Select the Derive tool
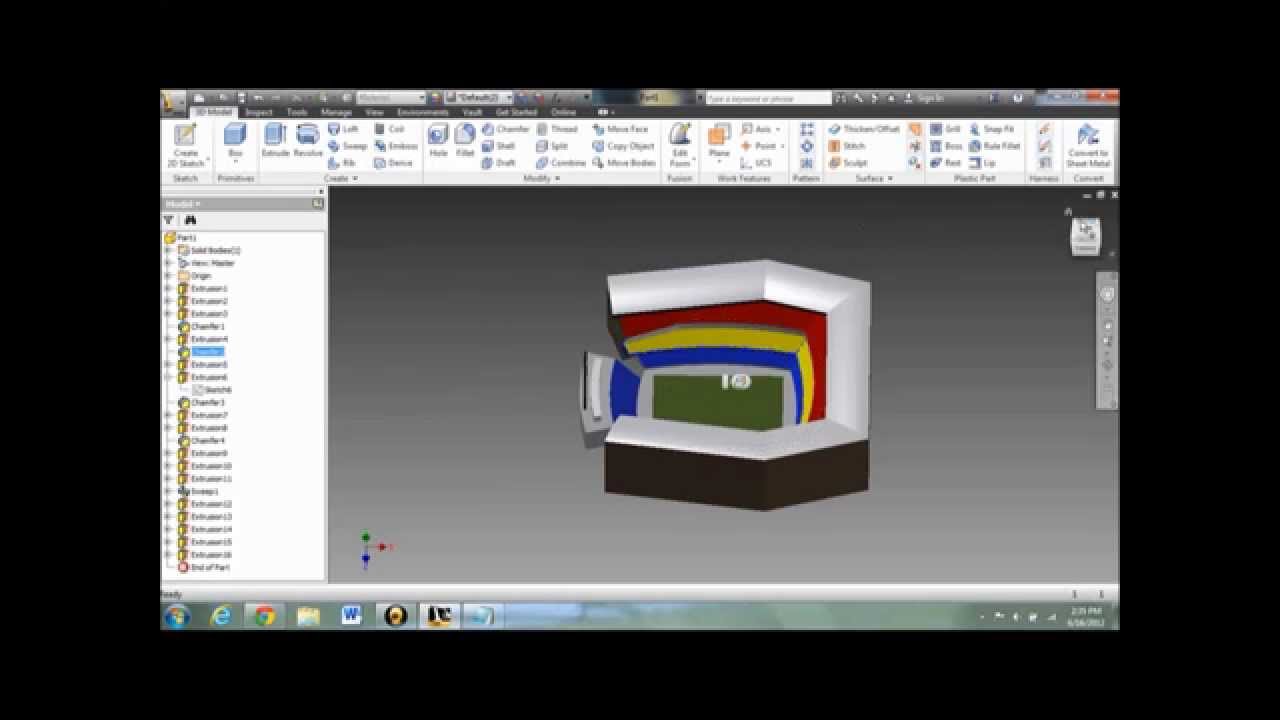 (x=393, y=163)
